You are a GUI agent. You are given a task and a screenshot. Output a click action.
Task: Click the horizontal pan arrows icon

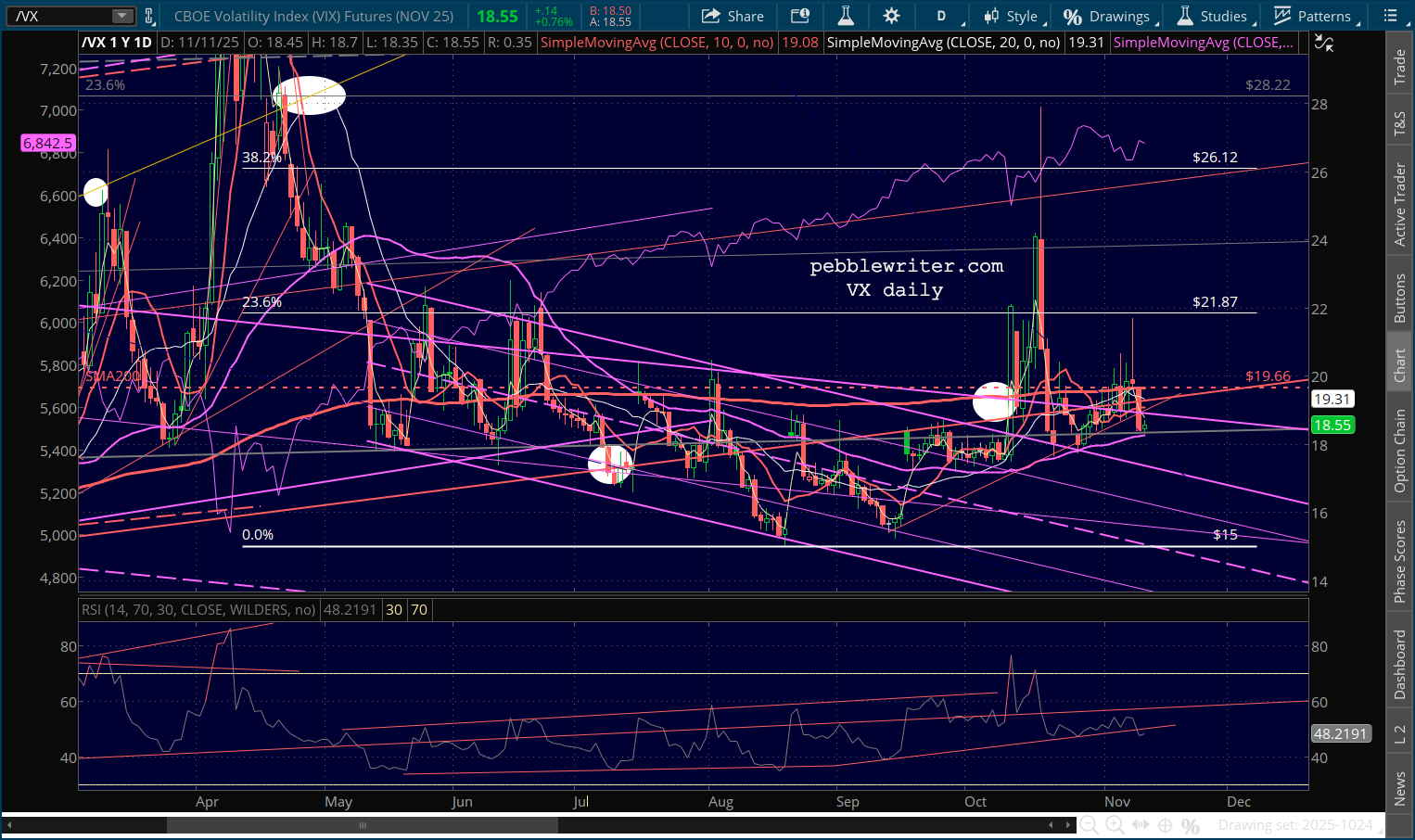click(x=1141, y=825)
